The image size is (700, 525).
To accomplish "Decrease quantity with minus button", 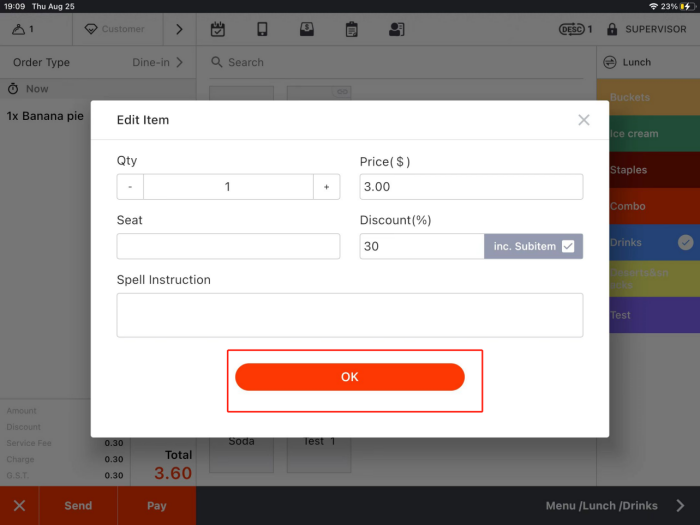I will 130,187.
